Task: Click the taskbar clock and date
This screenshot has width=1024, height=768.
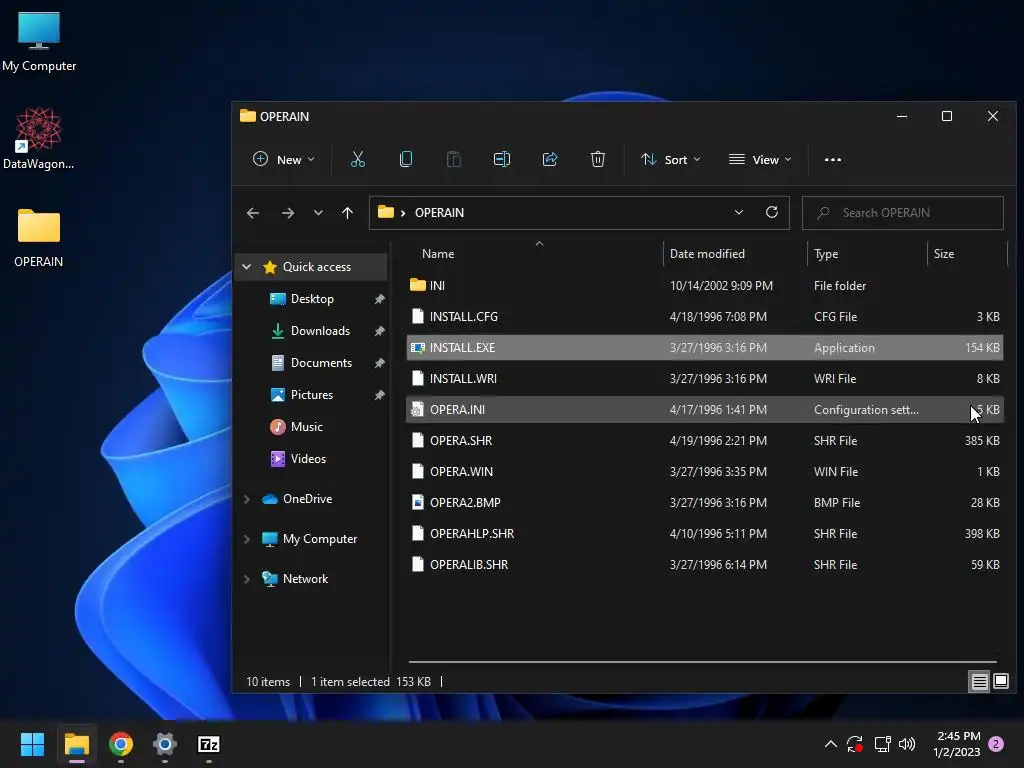Action: [957, 744]
